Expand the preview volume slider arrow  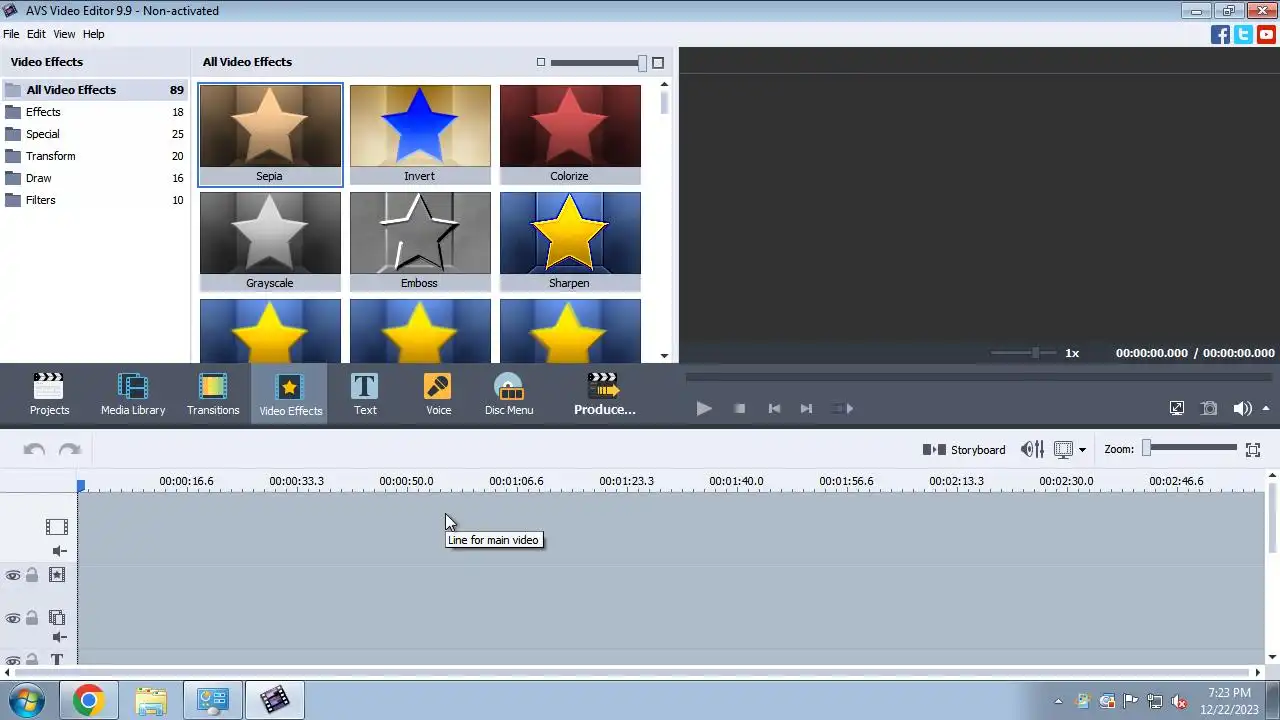tap(1266, 408)
